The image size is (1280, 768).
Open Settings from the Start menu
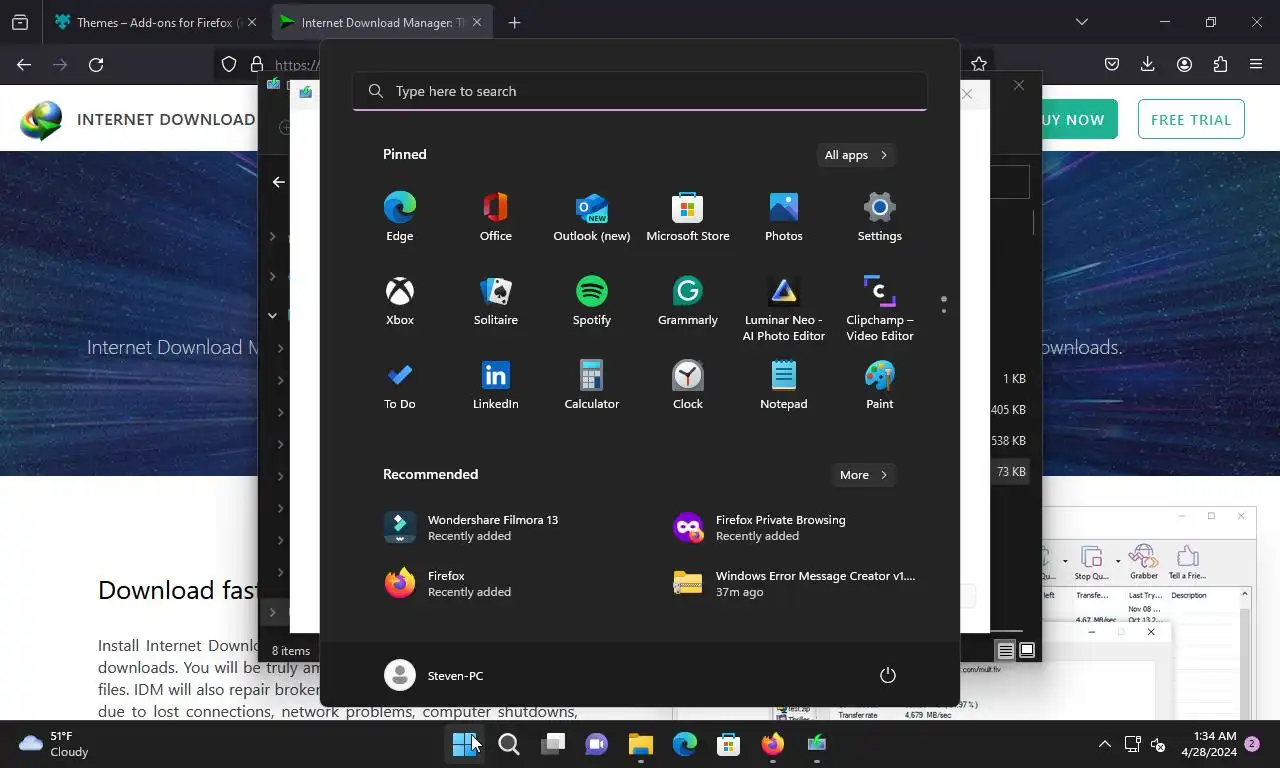[880, 217]
